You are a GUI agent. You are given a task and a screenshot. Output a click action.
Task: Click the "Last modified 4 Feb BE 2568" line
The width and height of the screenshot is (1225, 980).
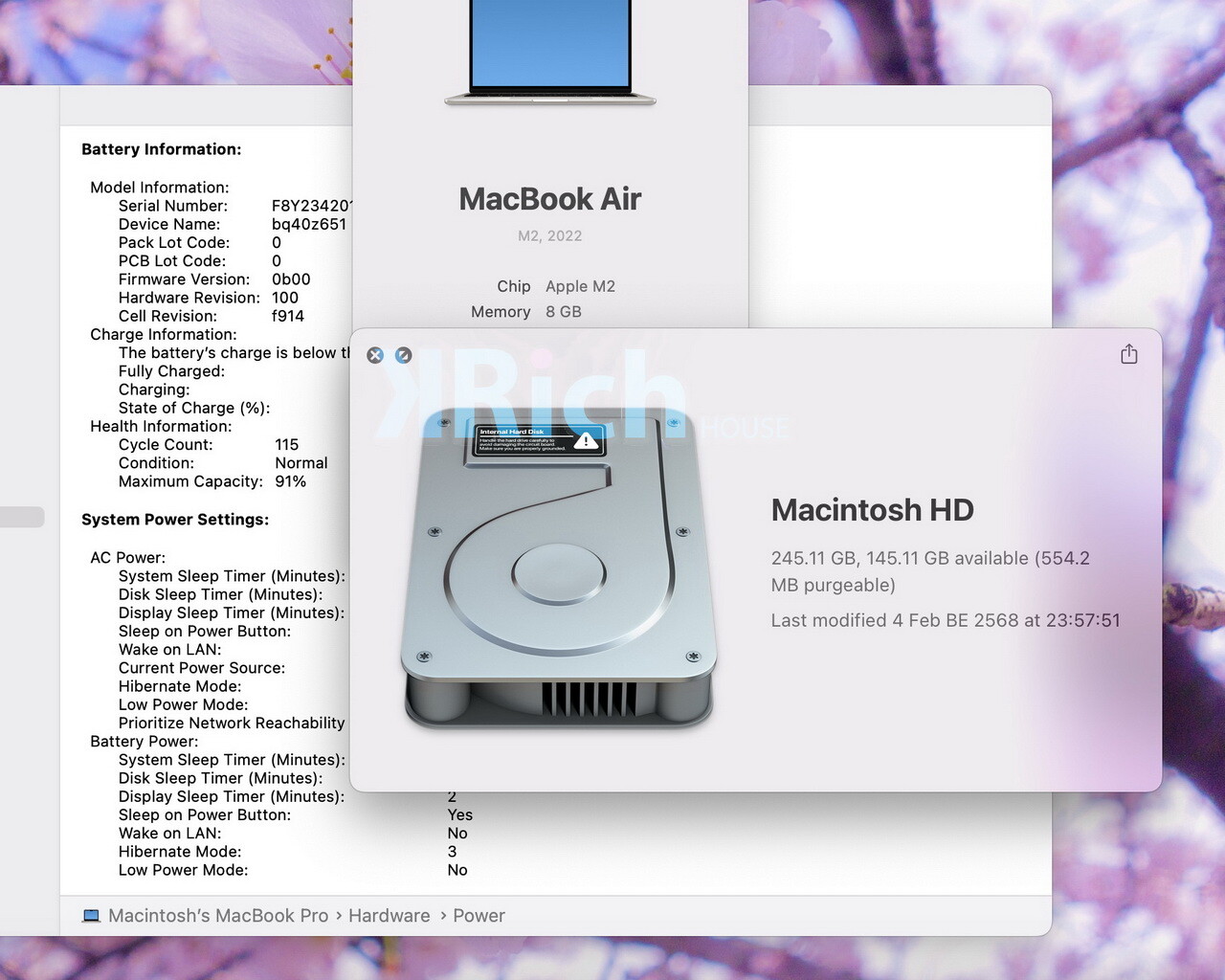point(946,620)
